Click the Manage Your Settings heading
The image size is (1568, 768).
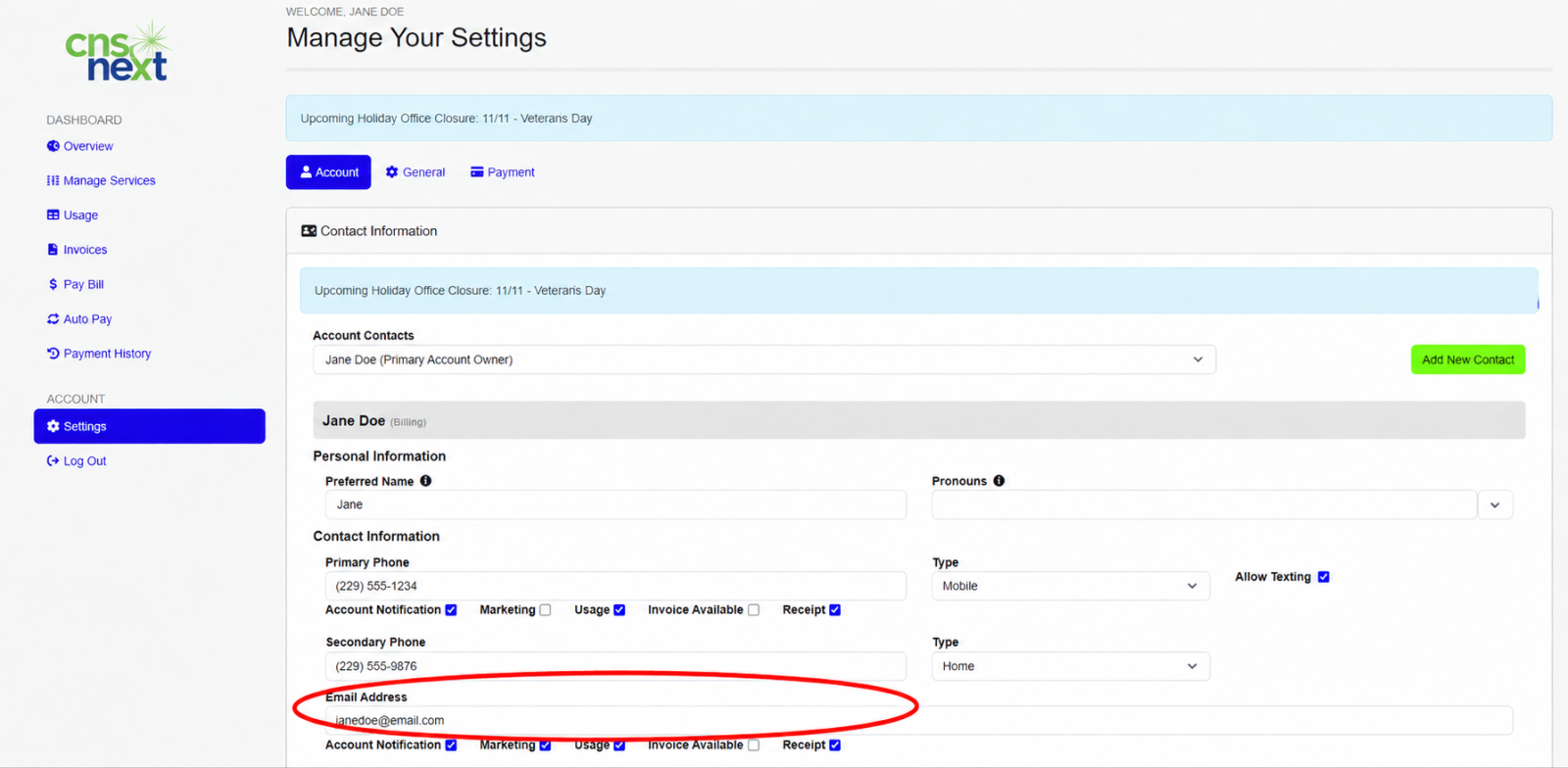(416, 38)
